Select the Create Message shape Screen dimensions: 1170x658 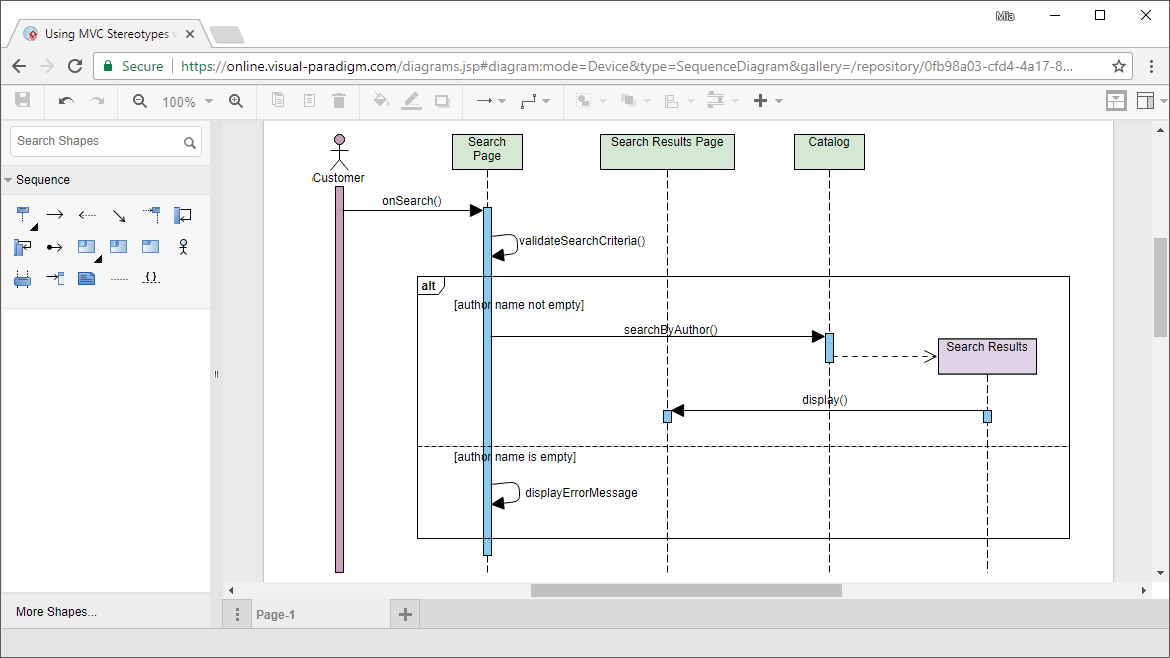pos(151,215)
